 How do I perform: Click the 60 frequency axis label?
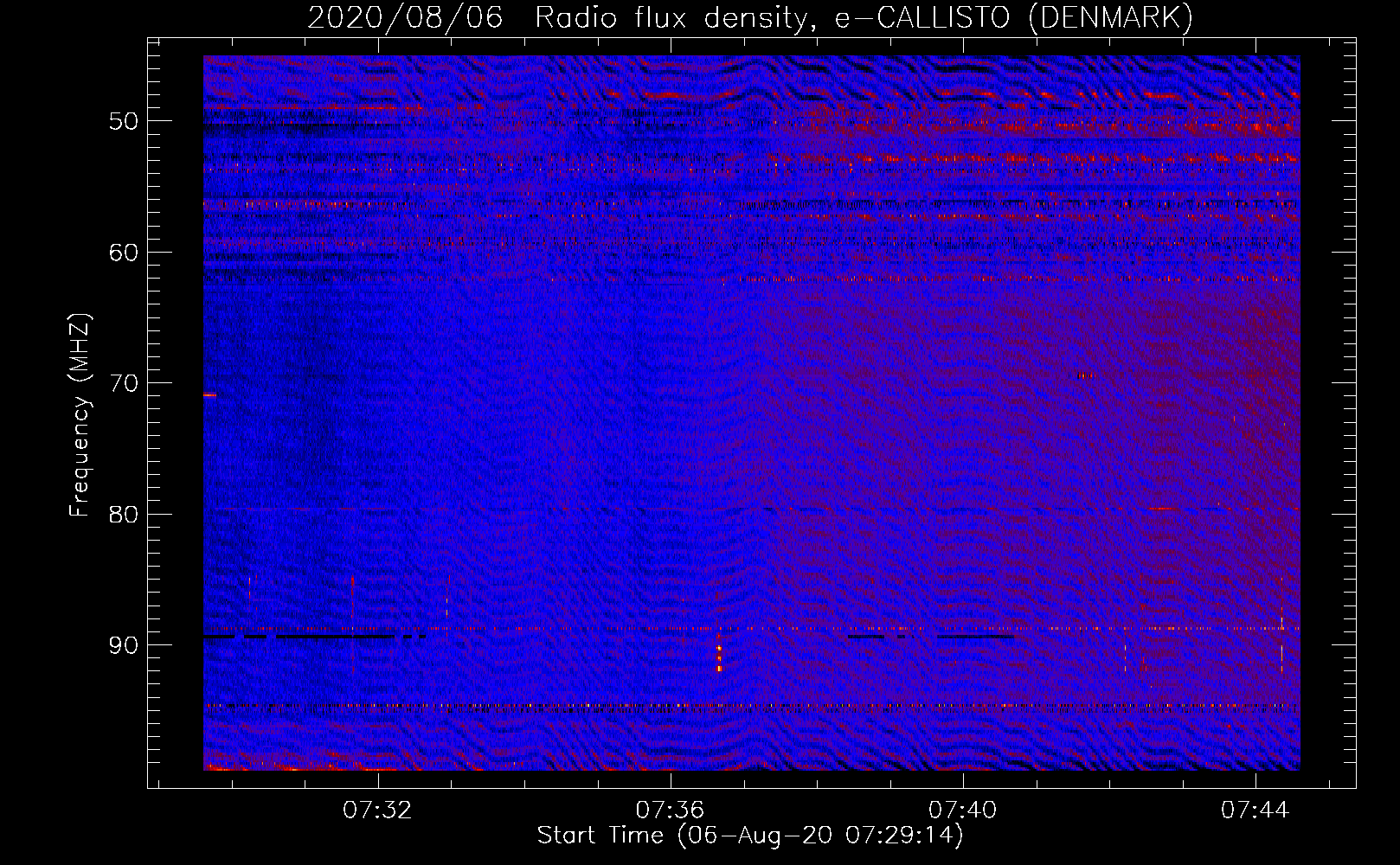pyautogui.click(x=124, y=252)
